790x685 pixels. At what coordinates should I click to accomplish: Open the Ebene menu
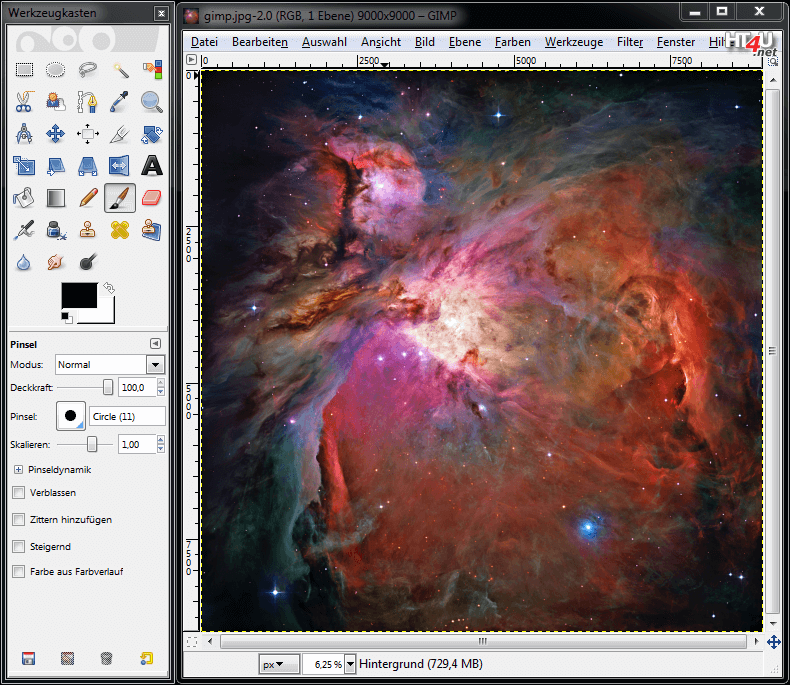465,42
